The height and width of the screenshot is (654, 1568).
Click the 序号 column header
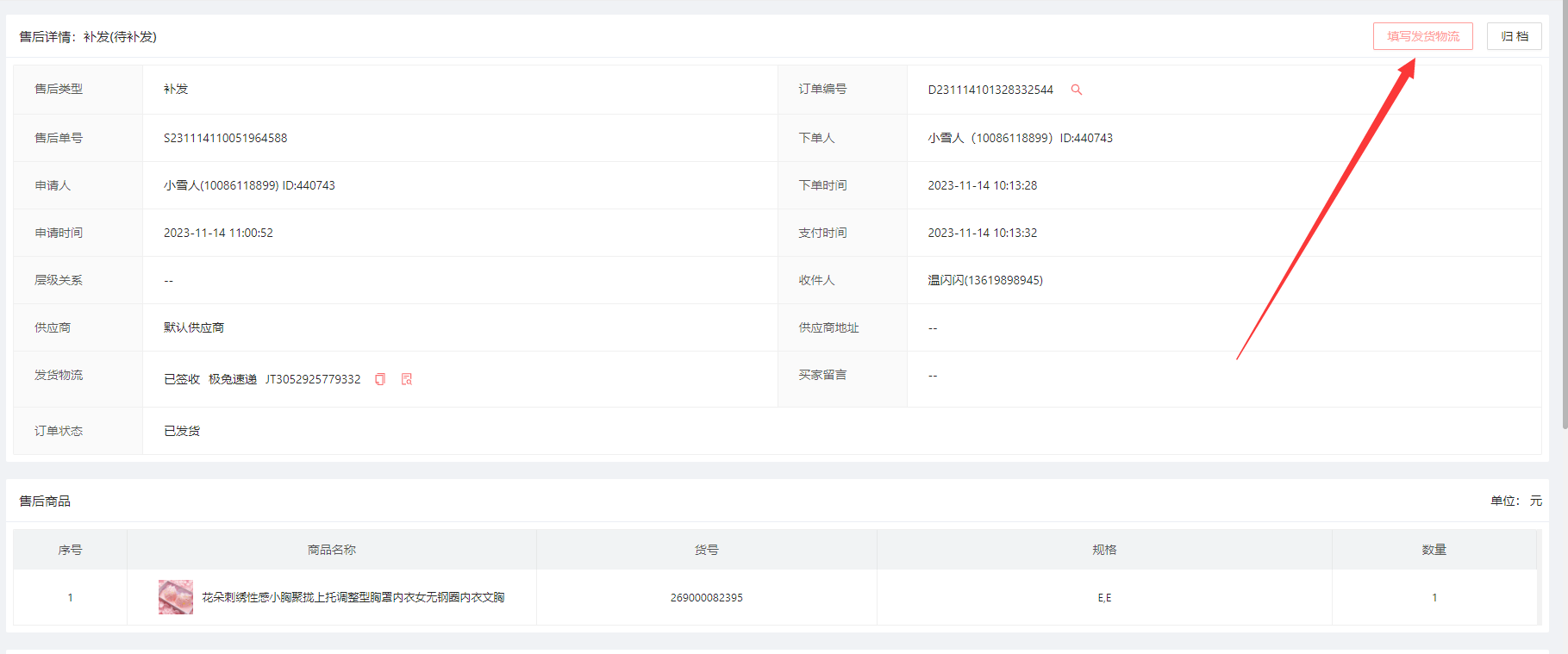(70, 550)
